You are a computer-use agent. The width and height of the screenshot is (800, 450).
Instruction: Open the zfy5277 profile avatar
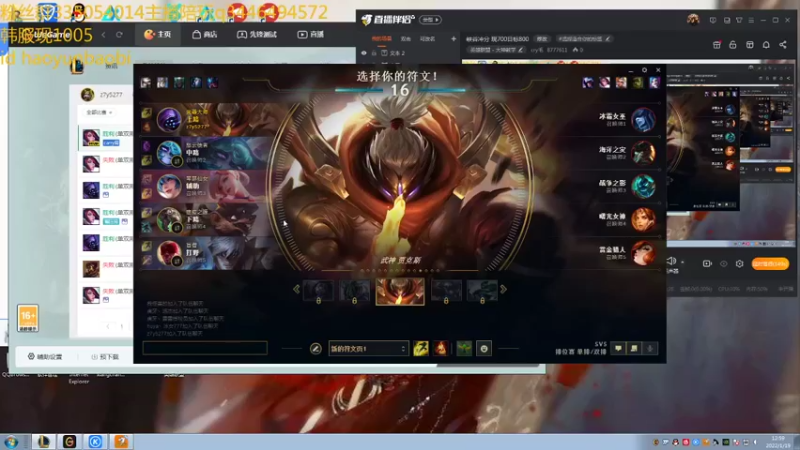[88, 94]
